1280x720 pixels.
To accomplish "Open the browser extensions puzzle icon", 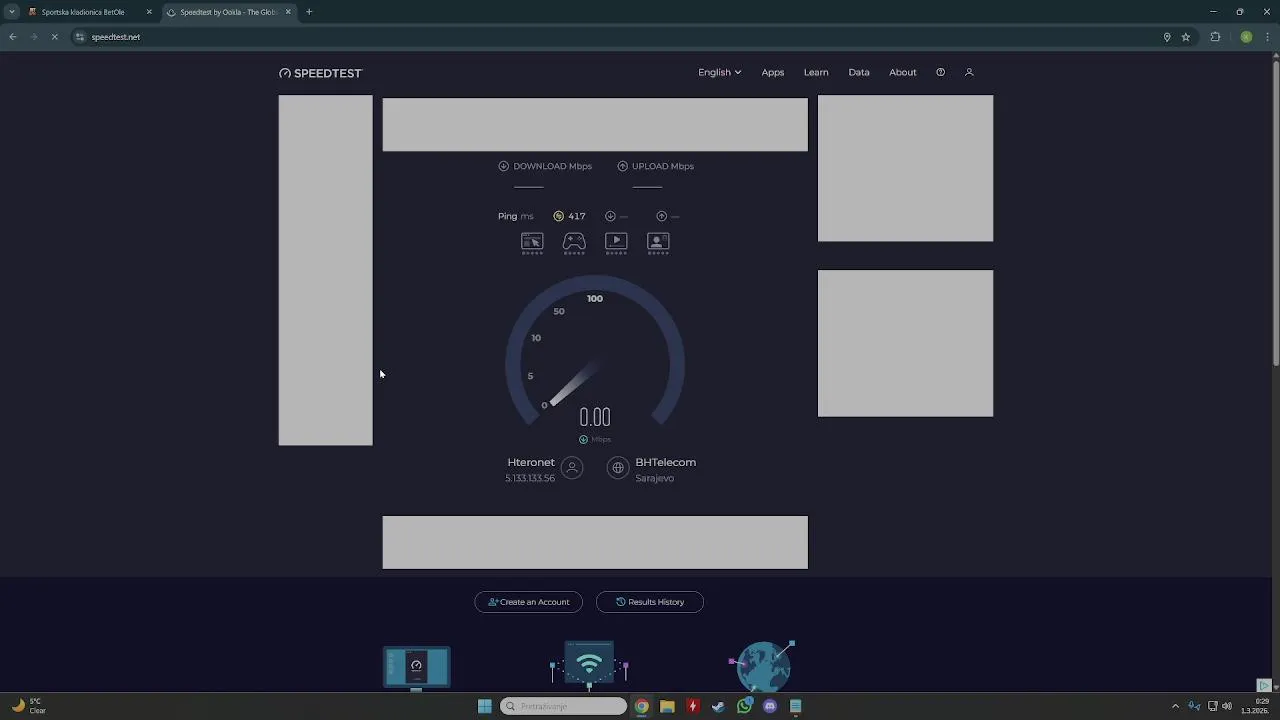I will tap(1215, 37).
